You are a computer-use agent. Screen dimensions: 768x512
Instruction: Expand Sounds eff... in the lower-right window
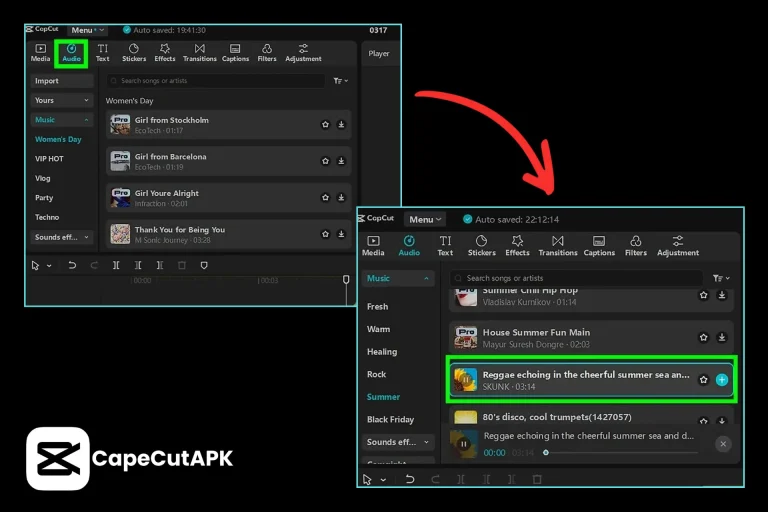[398, 442]
